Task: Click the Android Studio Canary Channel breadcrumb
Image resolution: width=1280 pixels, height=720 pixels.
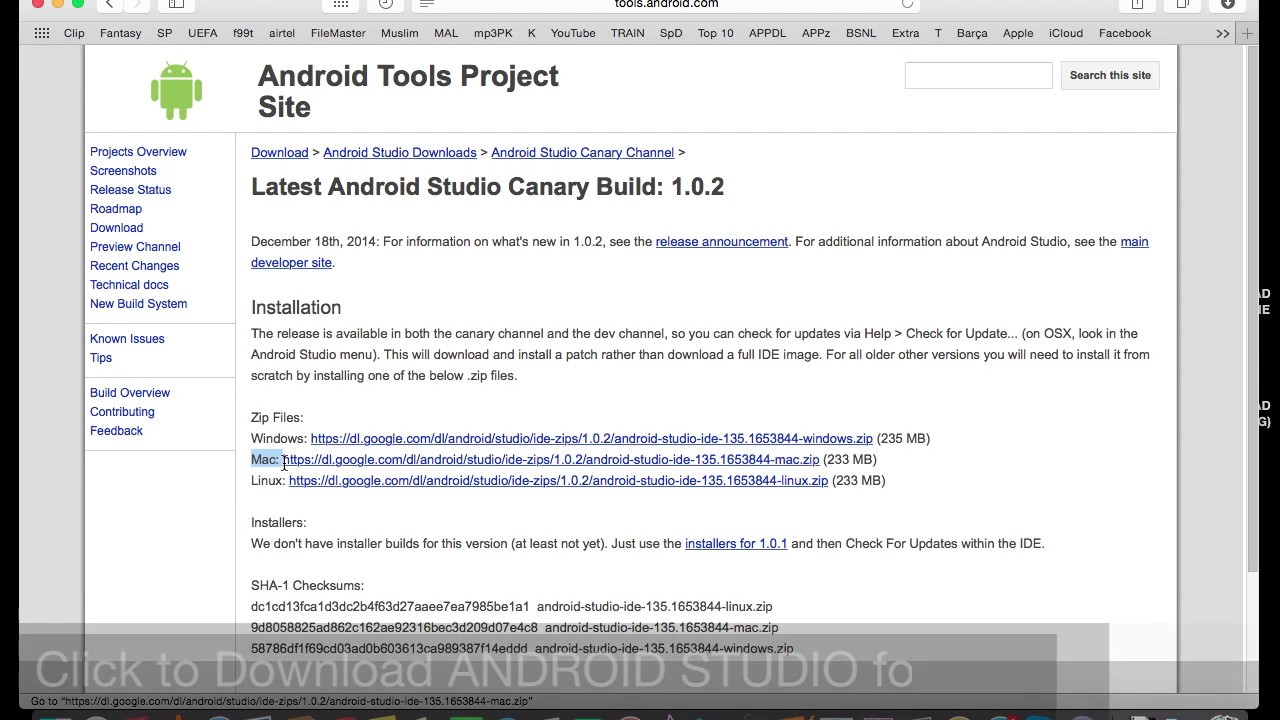Action: pos(582,153)
